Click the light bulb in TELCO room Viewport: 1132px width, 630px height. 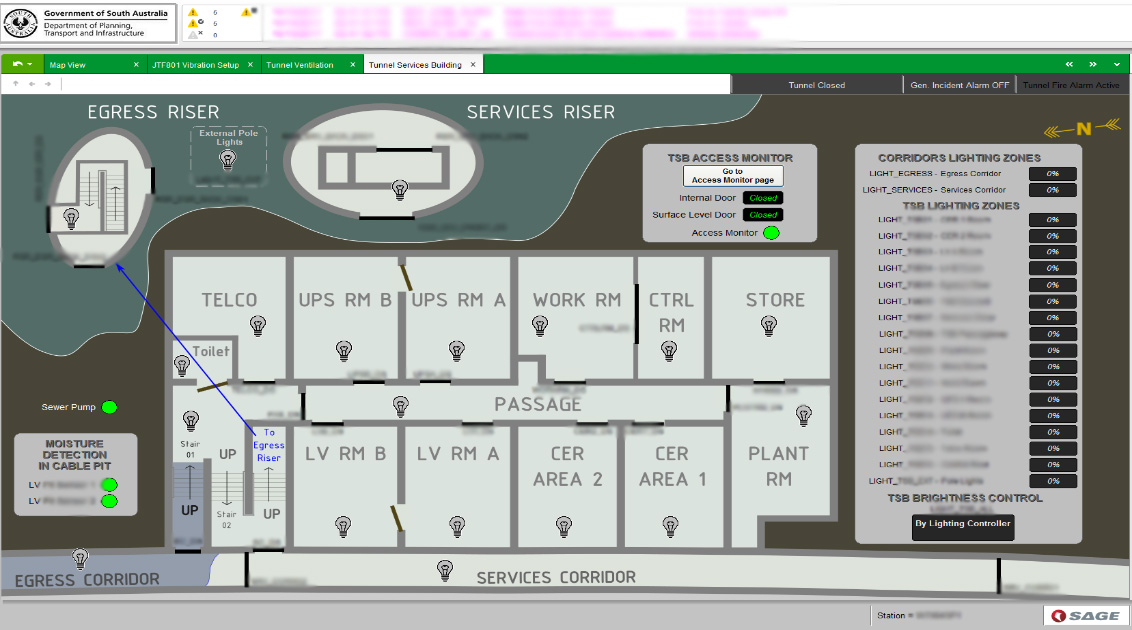(x=258, y=325)
